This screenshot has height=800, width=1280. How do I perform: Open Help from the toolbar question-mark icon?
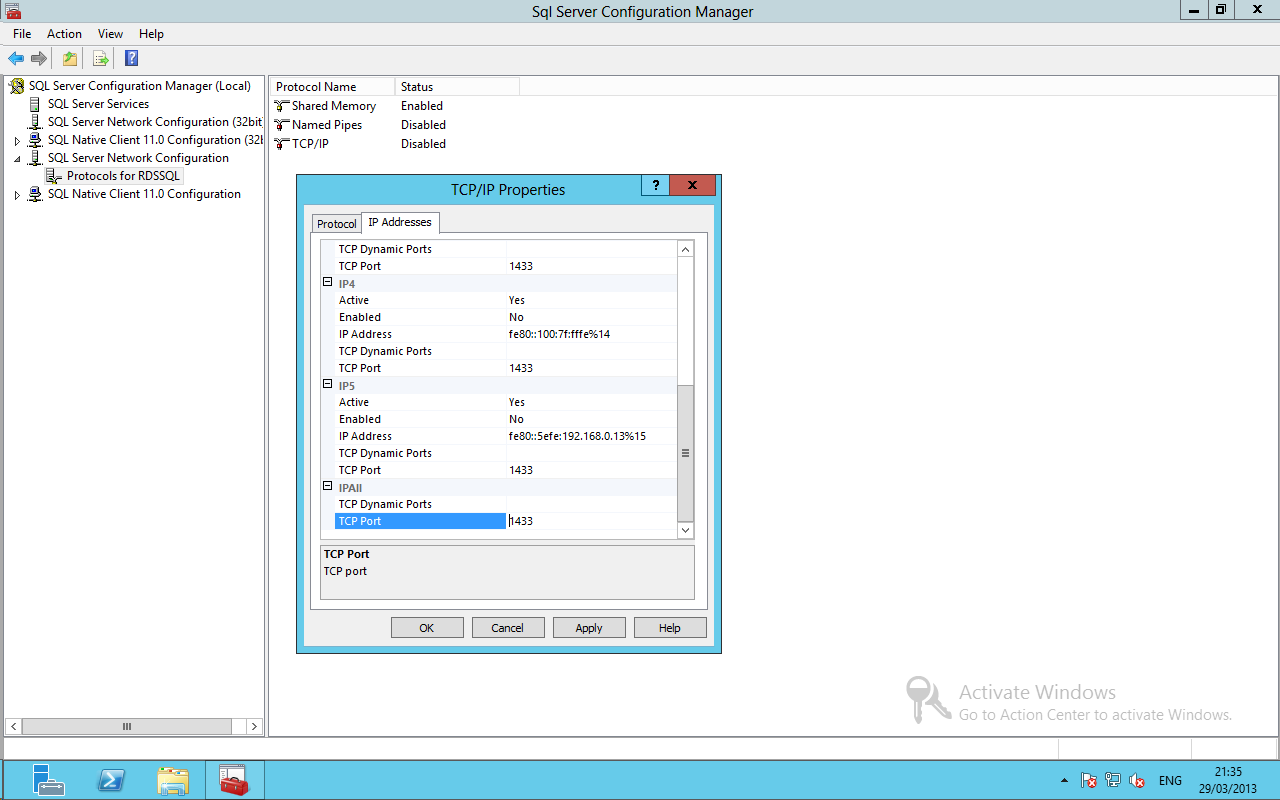click(131, 58)
